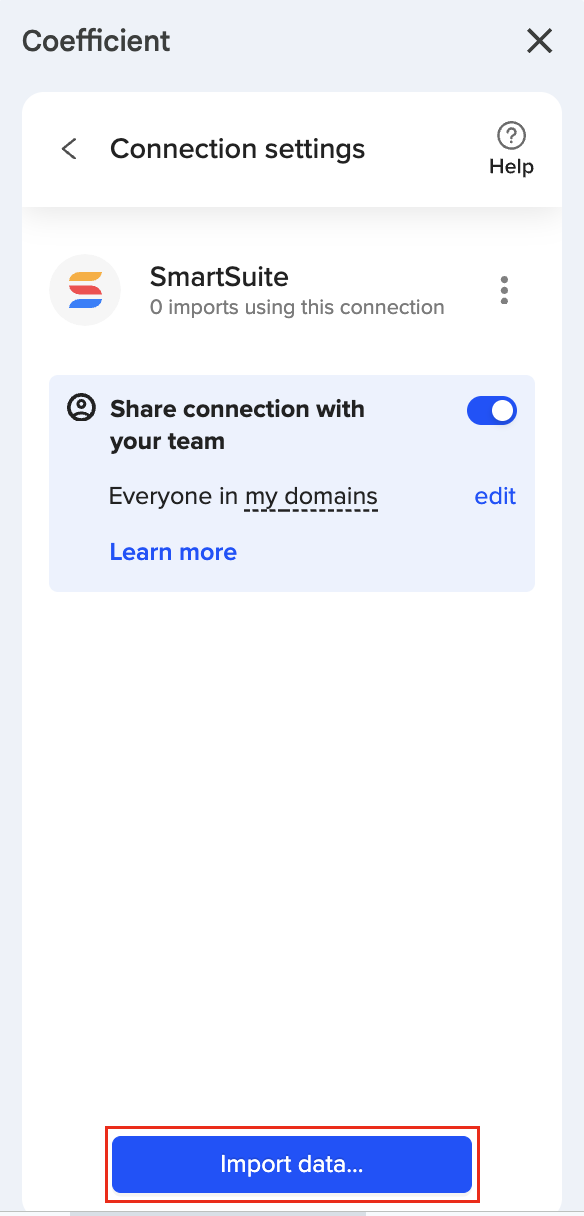Viewport: 584px width, 1216px height.
Task: Open the Learn more link
Action: (173, 552)
